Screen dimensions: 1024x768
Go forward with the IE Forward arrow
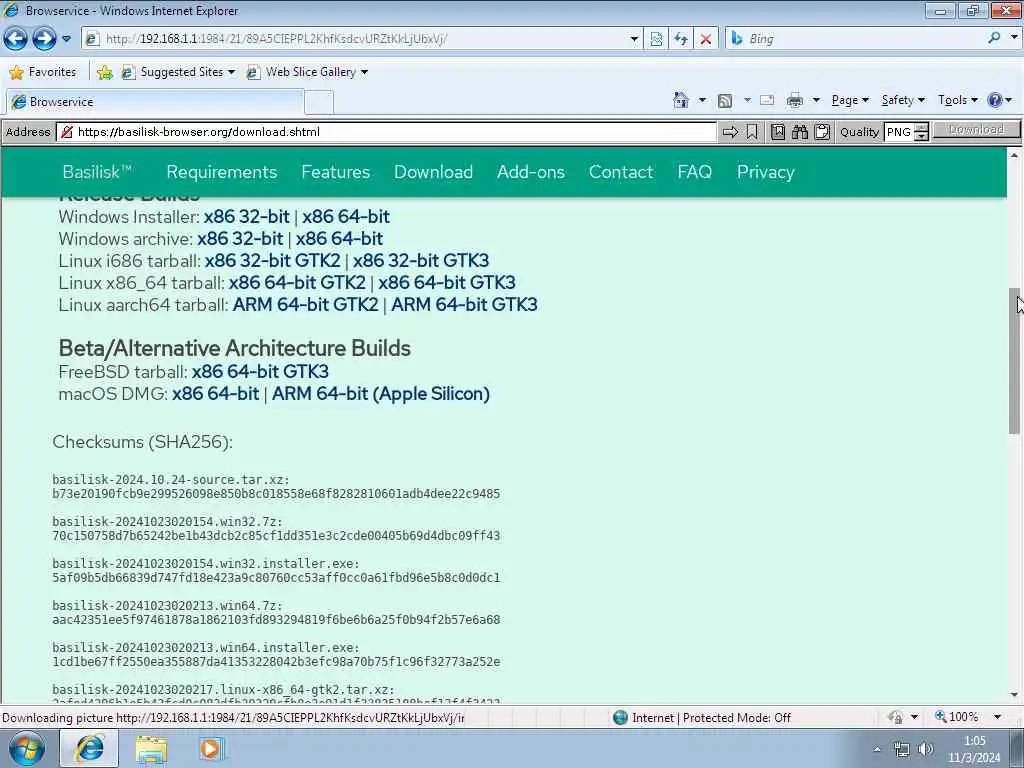click(x=44, y=39)
